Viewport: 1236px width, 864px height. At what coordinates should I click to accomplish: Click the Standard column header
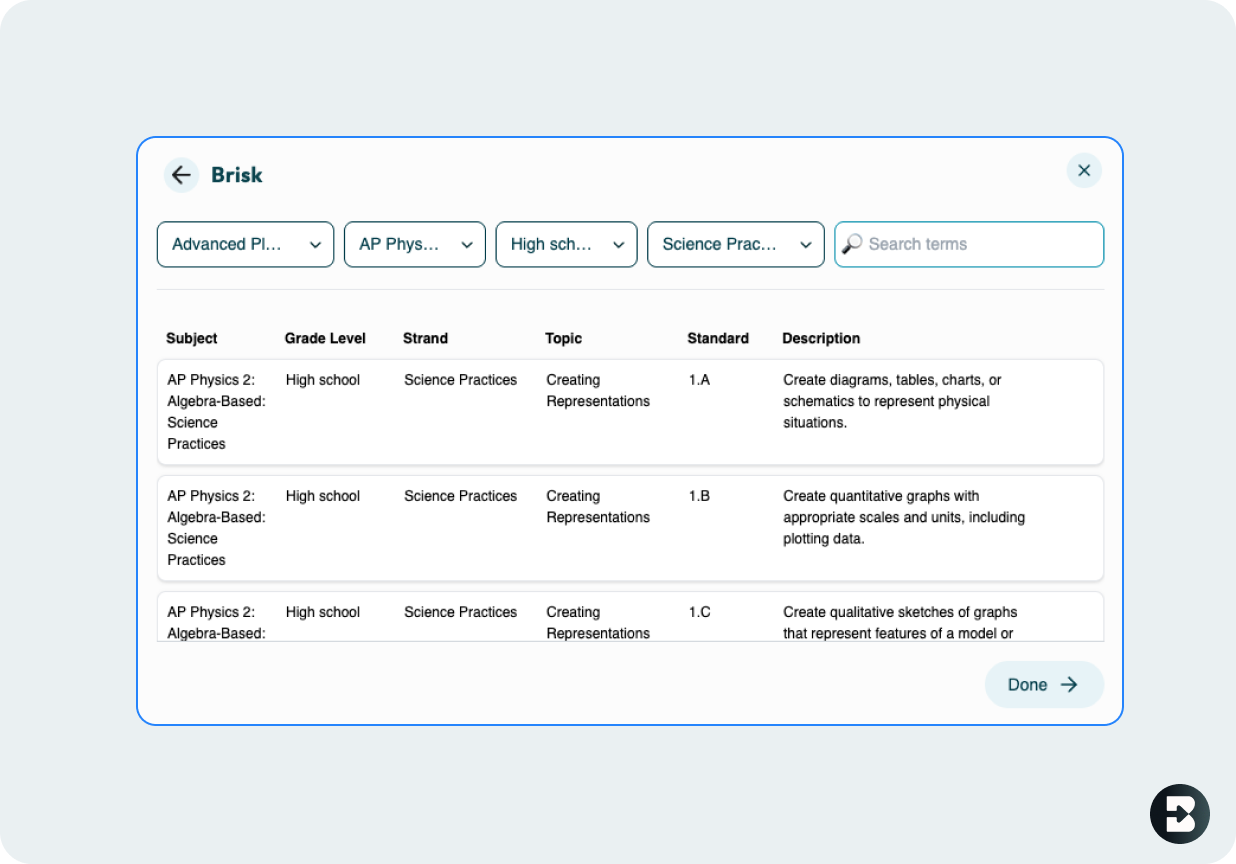[x=718, y=338]
